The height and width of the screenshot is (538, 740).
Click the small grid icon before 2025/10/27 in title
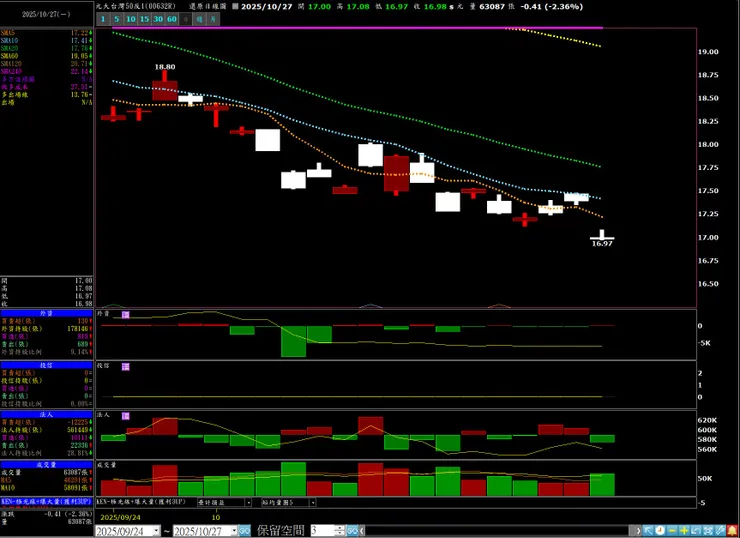tap(235, 7)
